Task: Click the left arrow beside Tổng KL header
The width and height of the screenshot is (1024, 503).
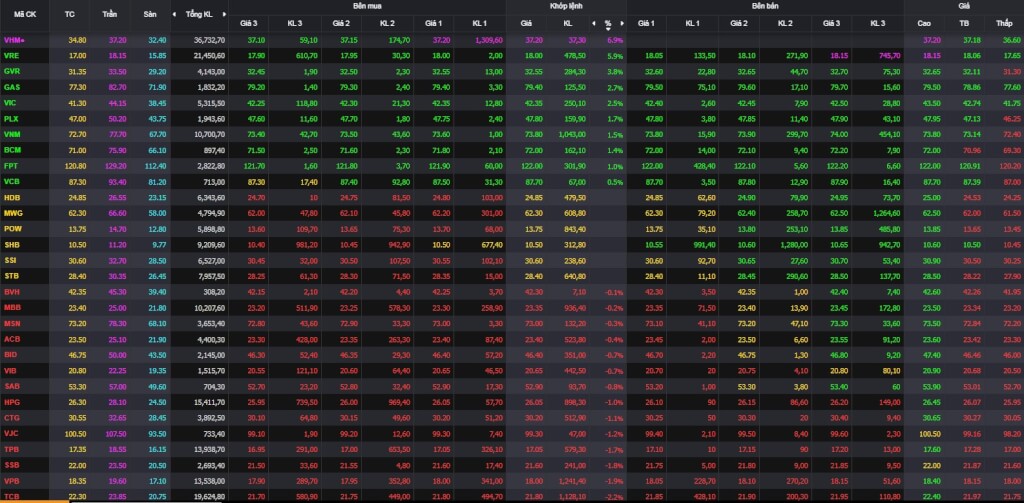Action: [x=174, y=14]
